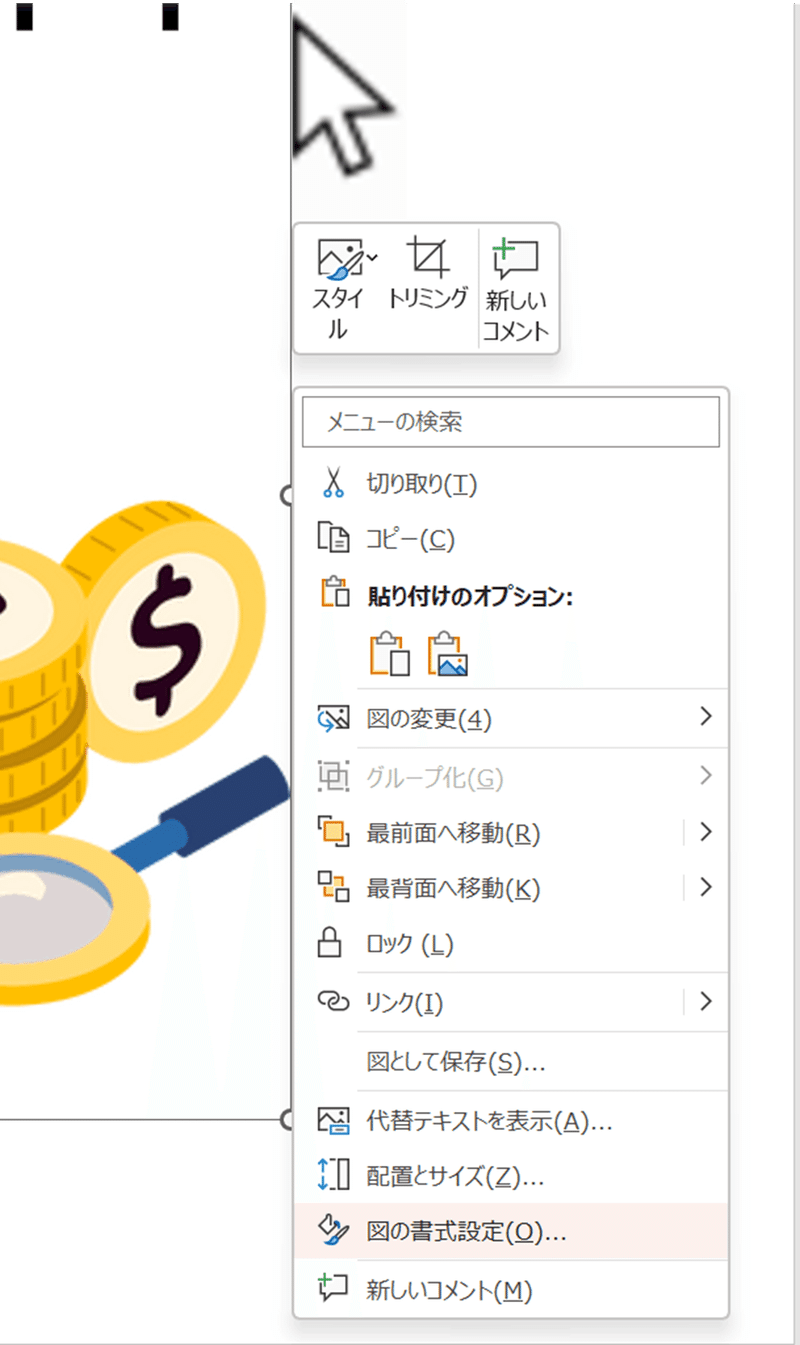Click the 配置とサイズ size icon

332,1176
